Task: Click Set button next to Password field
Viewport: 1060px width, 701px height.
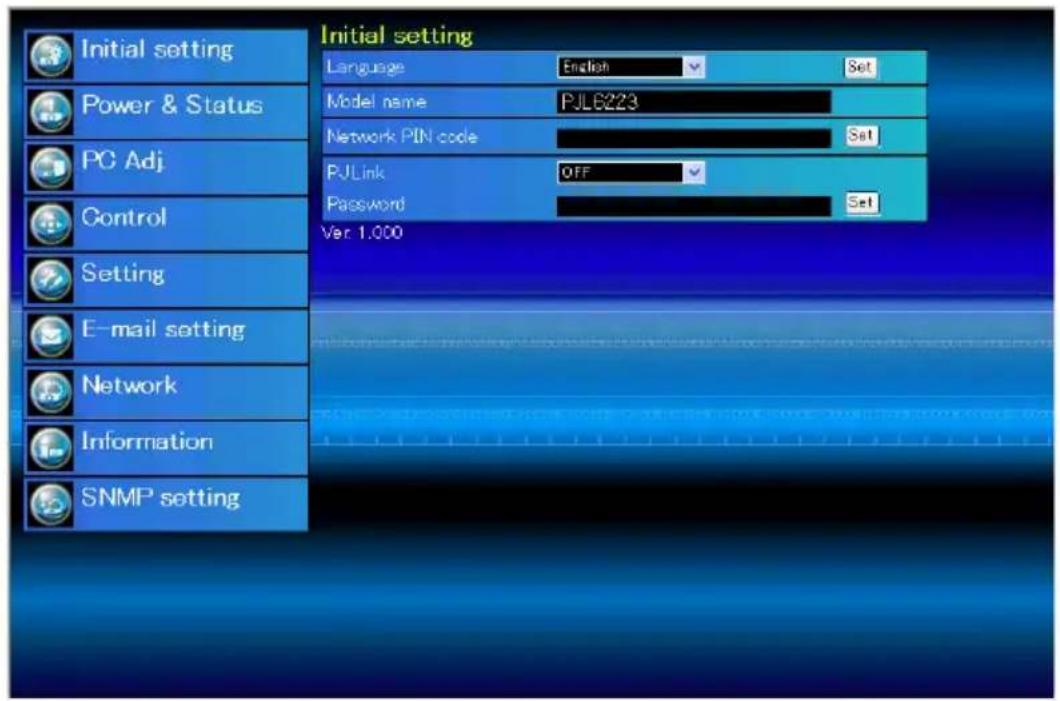Action: pyautogui.click(x=862, y=202)
